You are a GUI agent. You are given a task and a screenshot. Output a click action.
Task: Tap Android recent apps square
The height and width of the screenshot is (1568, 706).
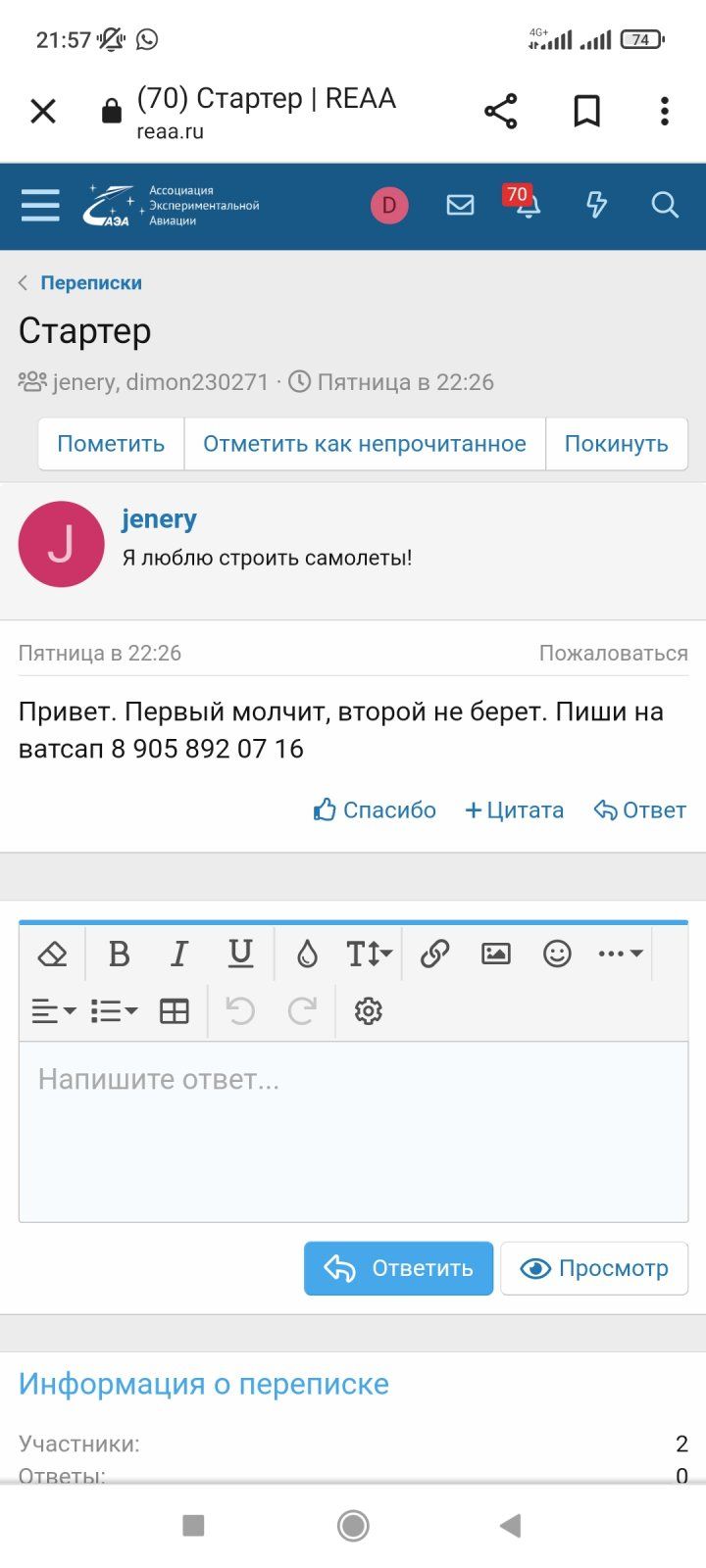point(193,1525)
